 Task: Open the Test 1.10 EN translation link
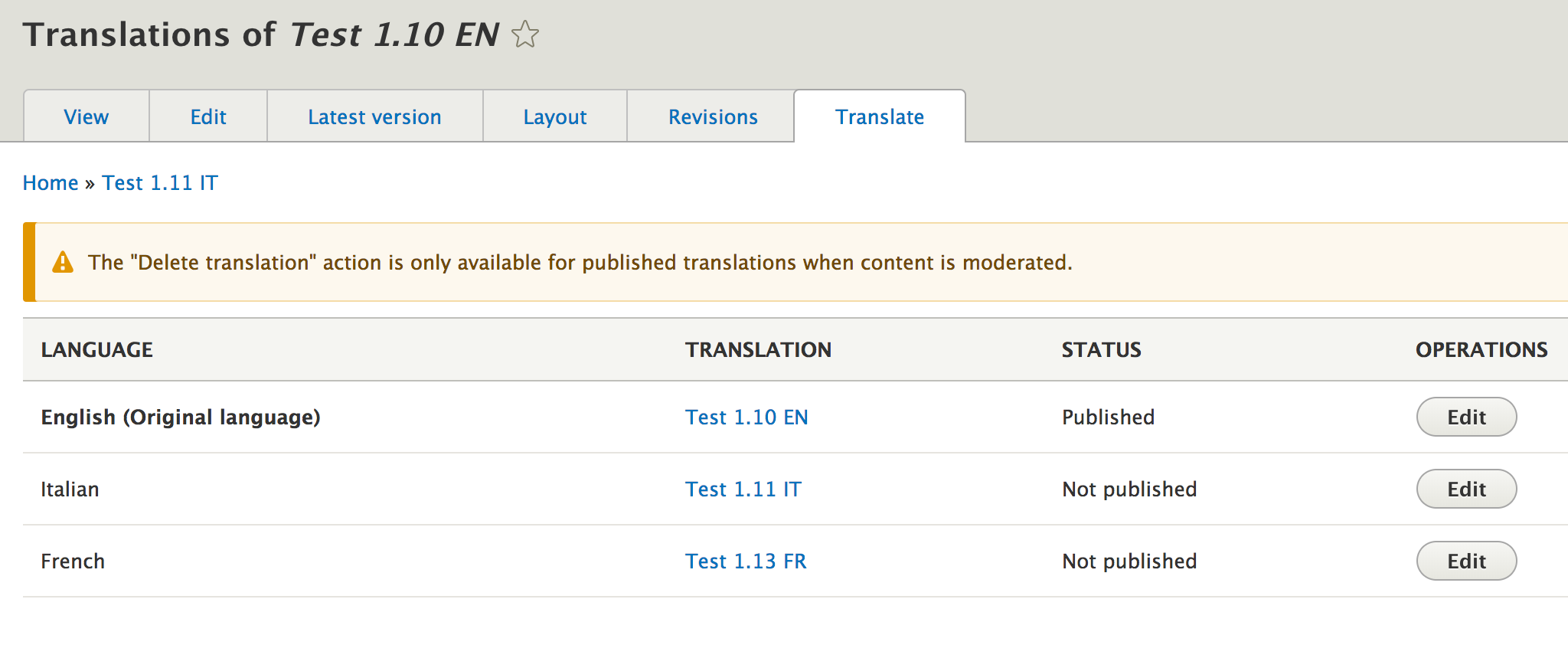coord(746,417)
